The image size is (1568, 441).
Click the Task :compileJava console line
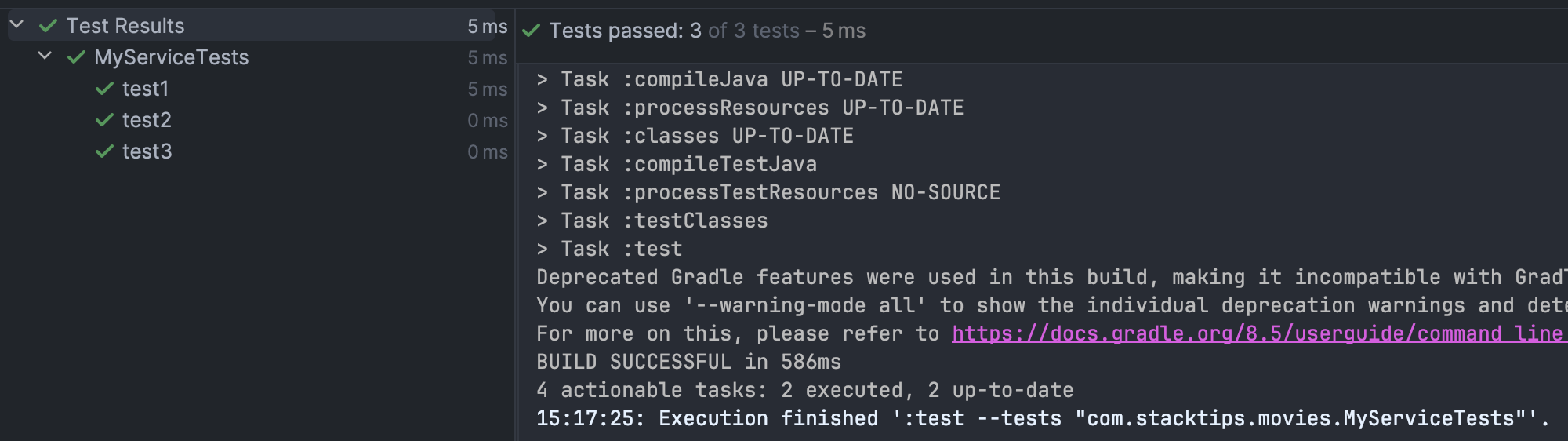coord(719,79)
